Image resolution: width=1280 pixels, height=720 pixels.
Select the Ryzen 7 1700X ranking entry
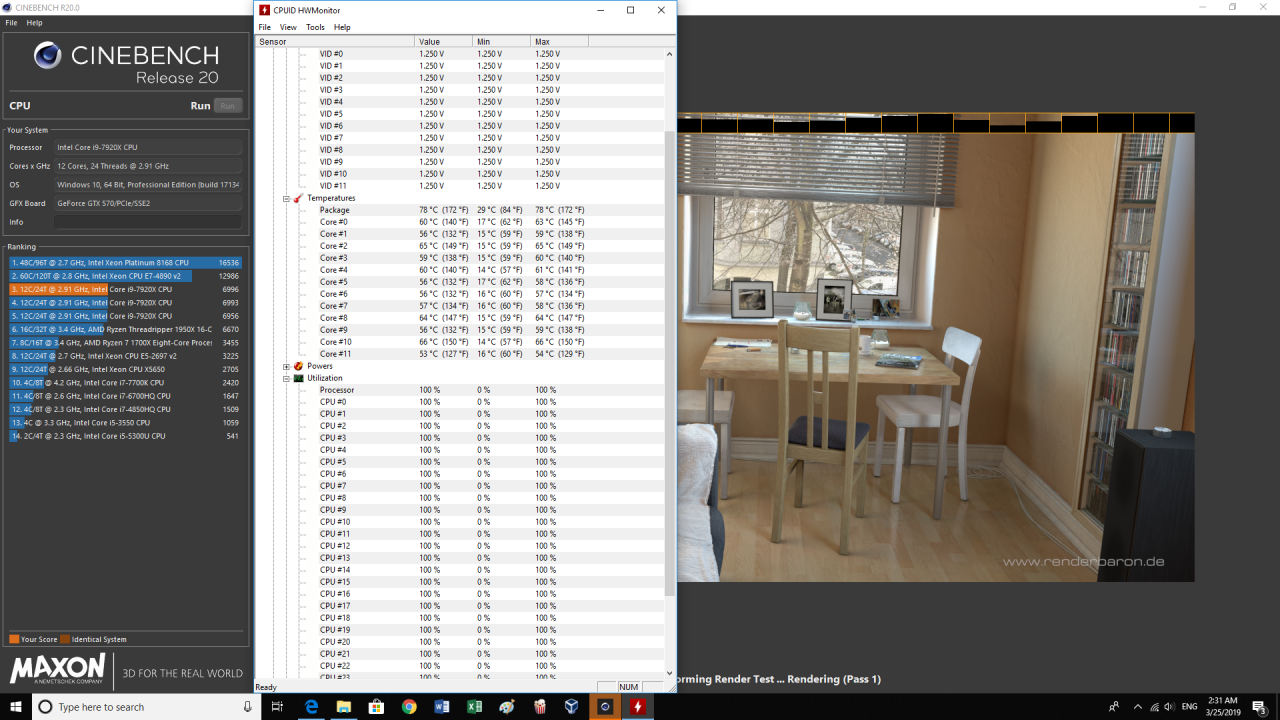click(125, 343)
